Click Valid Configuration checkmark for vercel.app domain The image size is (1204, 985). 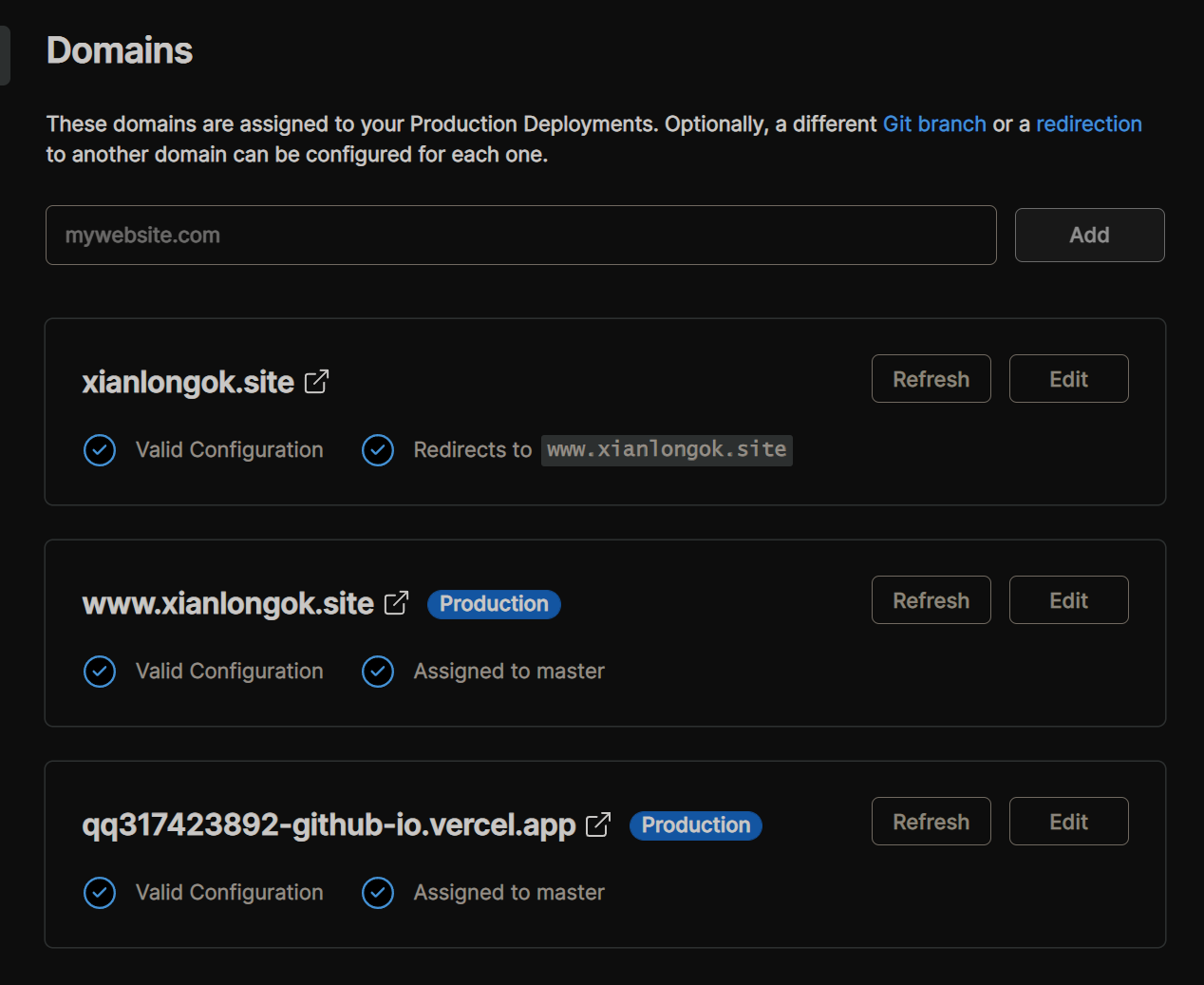[100, 893]
